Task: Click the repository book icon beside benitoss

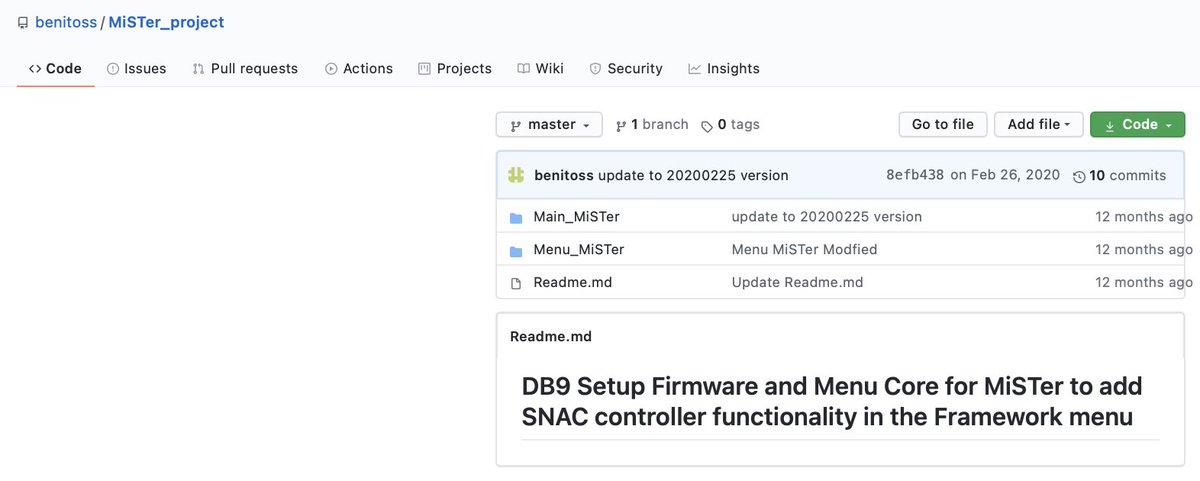Action: tap(23, 22)
